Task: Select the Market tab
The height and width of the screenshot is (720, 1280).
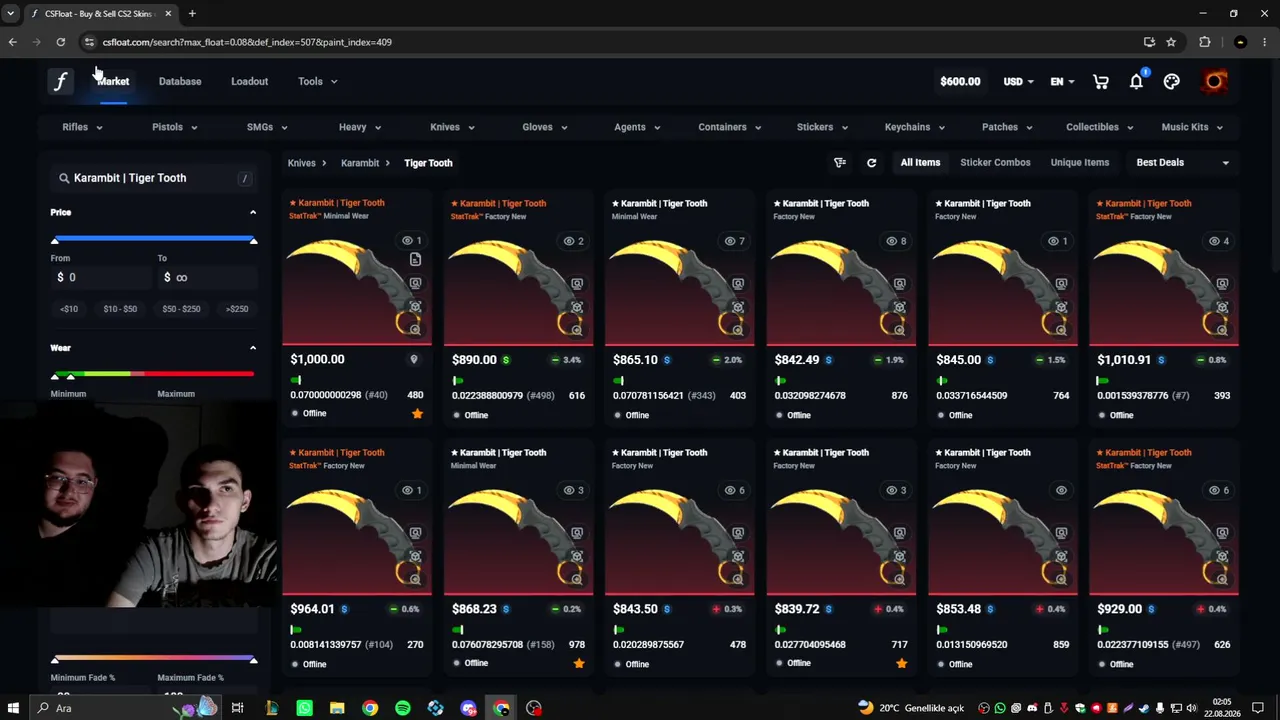Action: (x=113, y=82)
